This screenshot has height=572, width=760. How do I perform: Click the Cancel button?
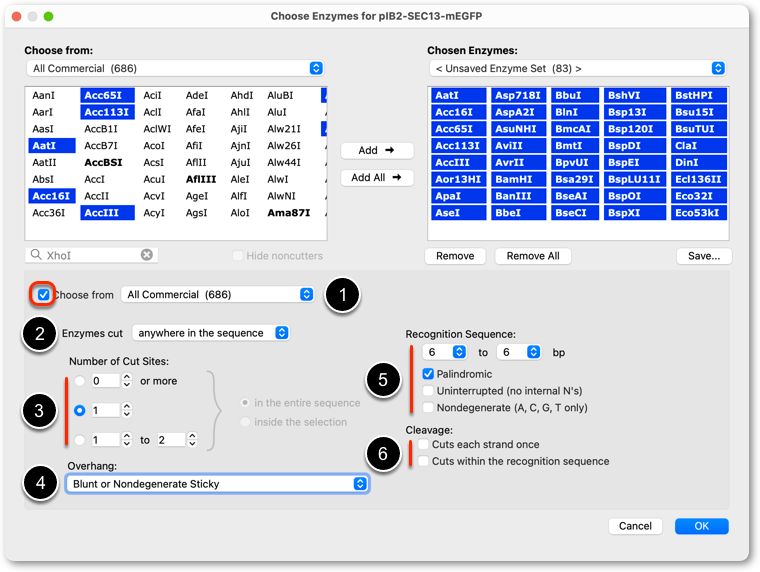[635, 526]
